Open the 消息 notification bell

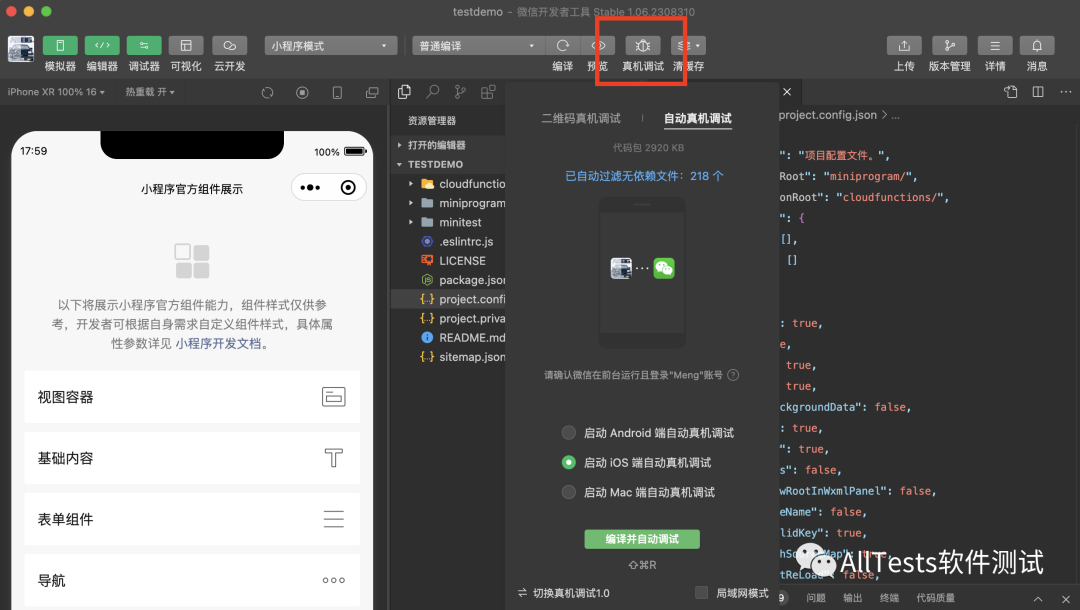pos(1037,45)
